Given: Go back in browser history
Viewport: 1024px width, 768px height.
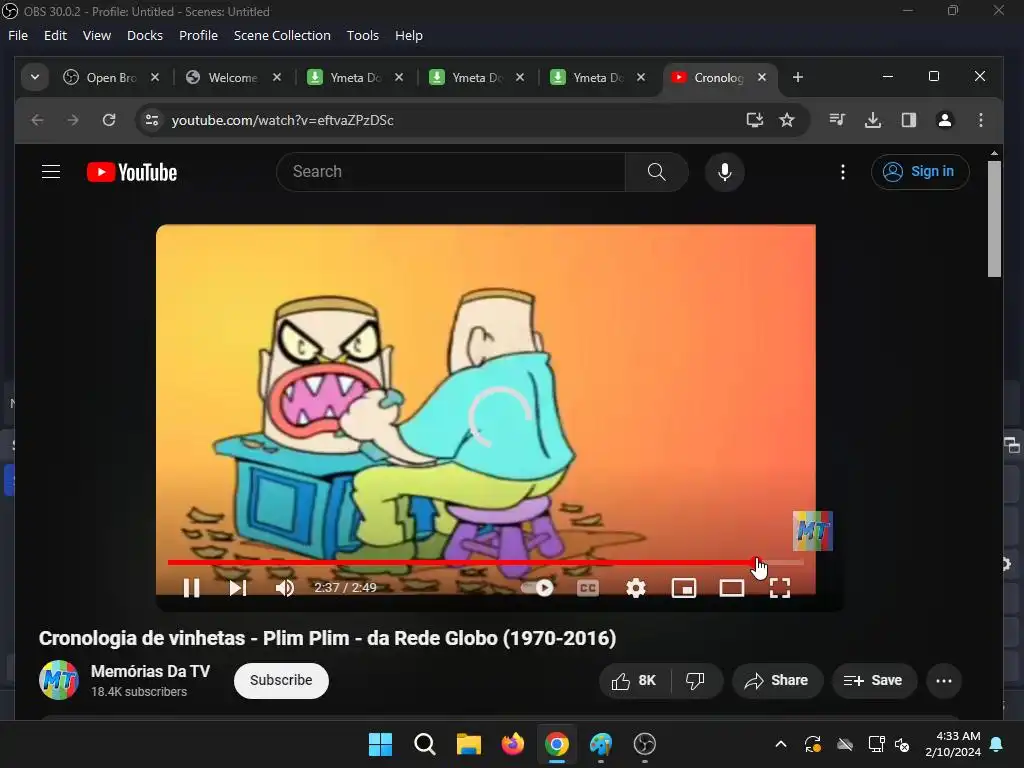Looking at the screenshot, I should coord(37,120).
